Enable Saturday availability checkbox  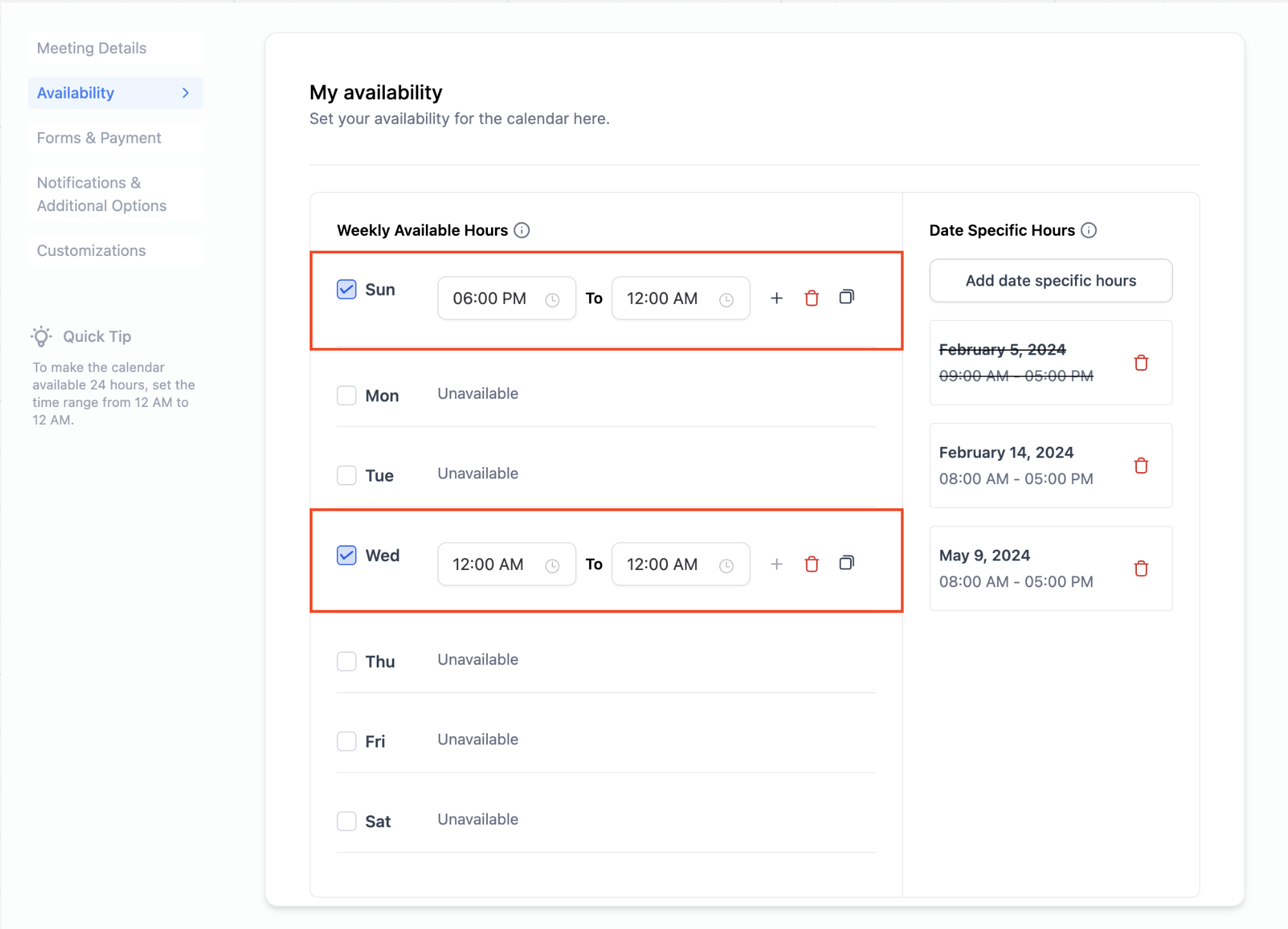[x=346, y=822]
